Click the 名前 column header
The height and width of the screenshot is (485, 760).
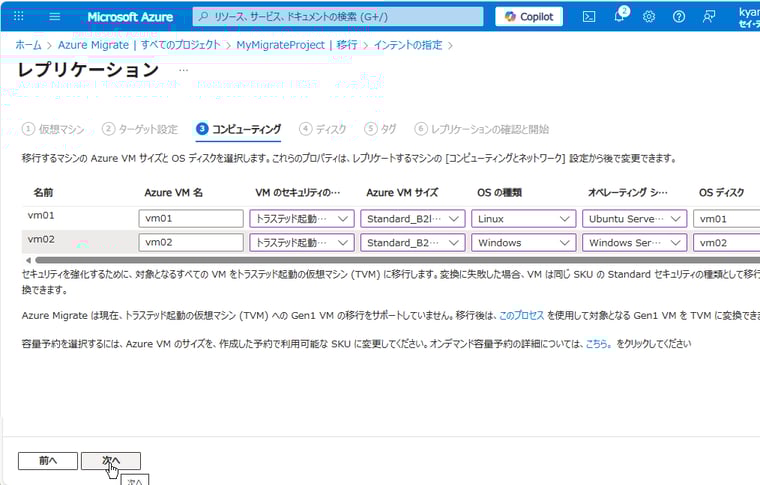(43, 192)
